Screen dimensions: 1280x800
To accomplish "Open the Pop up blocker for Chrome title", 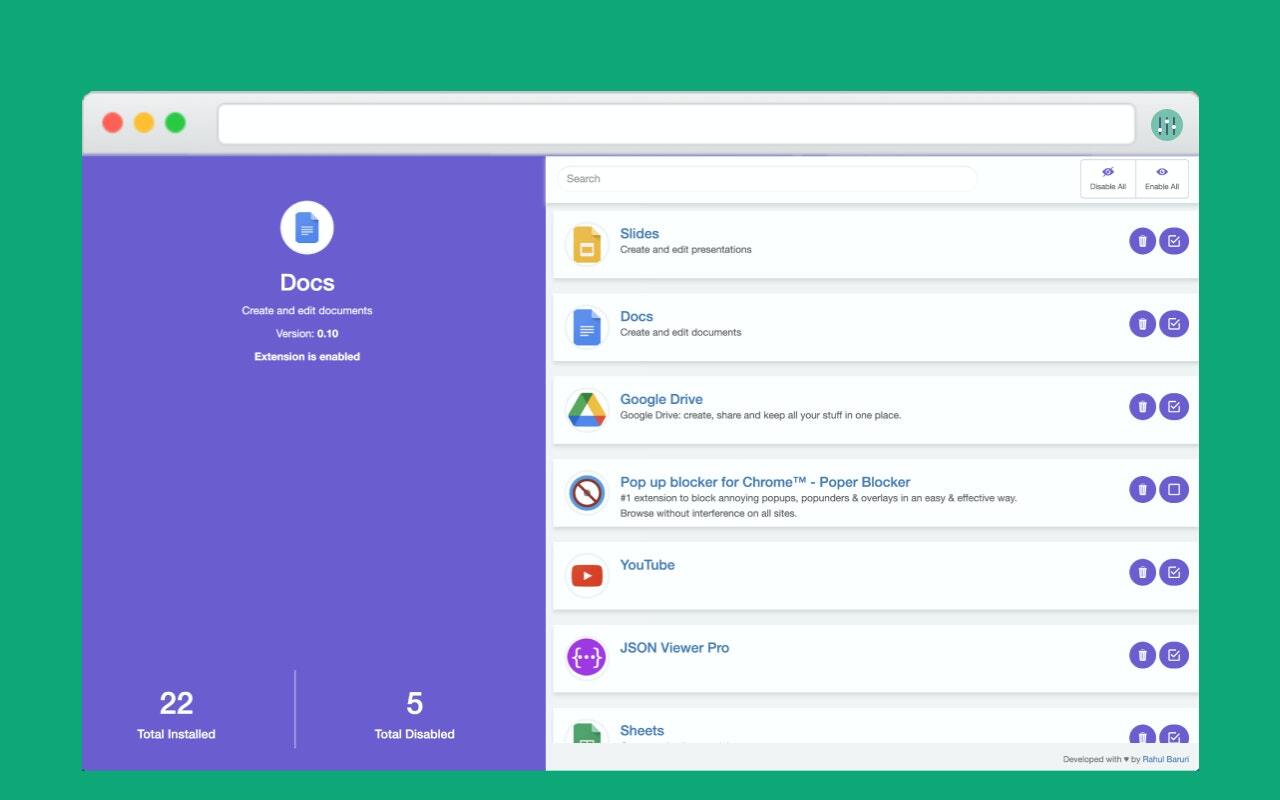I will pos(765,482).
